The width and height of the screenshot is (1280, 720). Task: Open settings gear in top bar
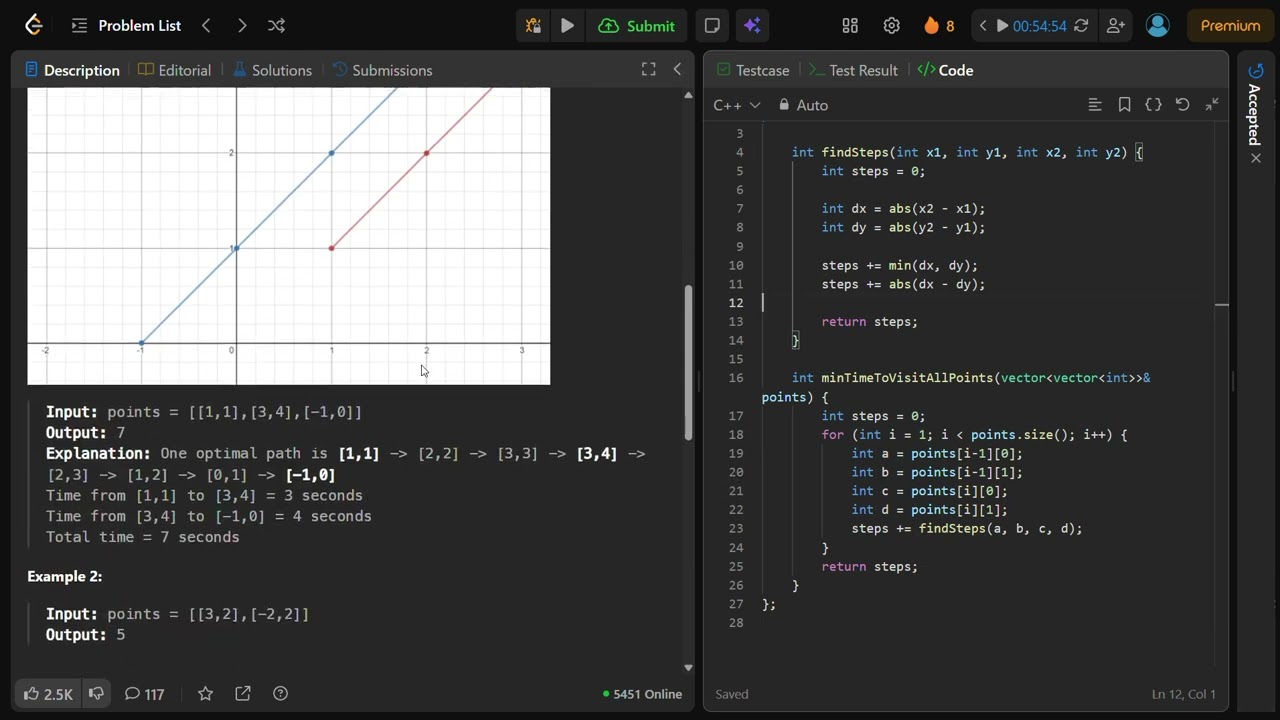891,26
